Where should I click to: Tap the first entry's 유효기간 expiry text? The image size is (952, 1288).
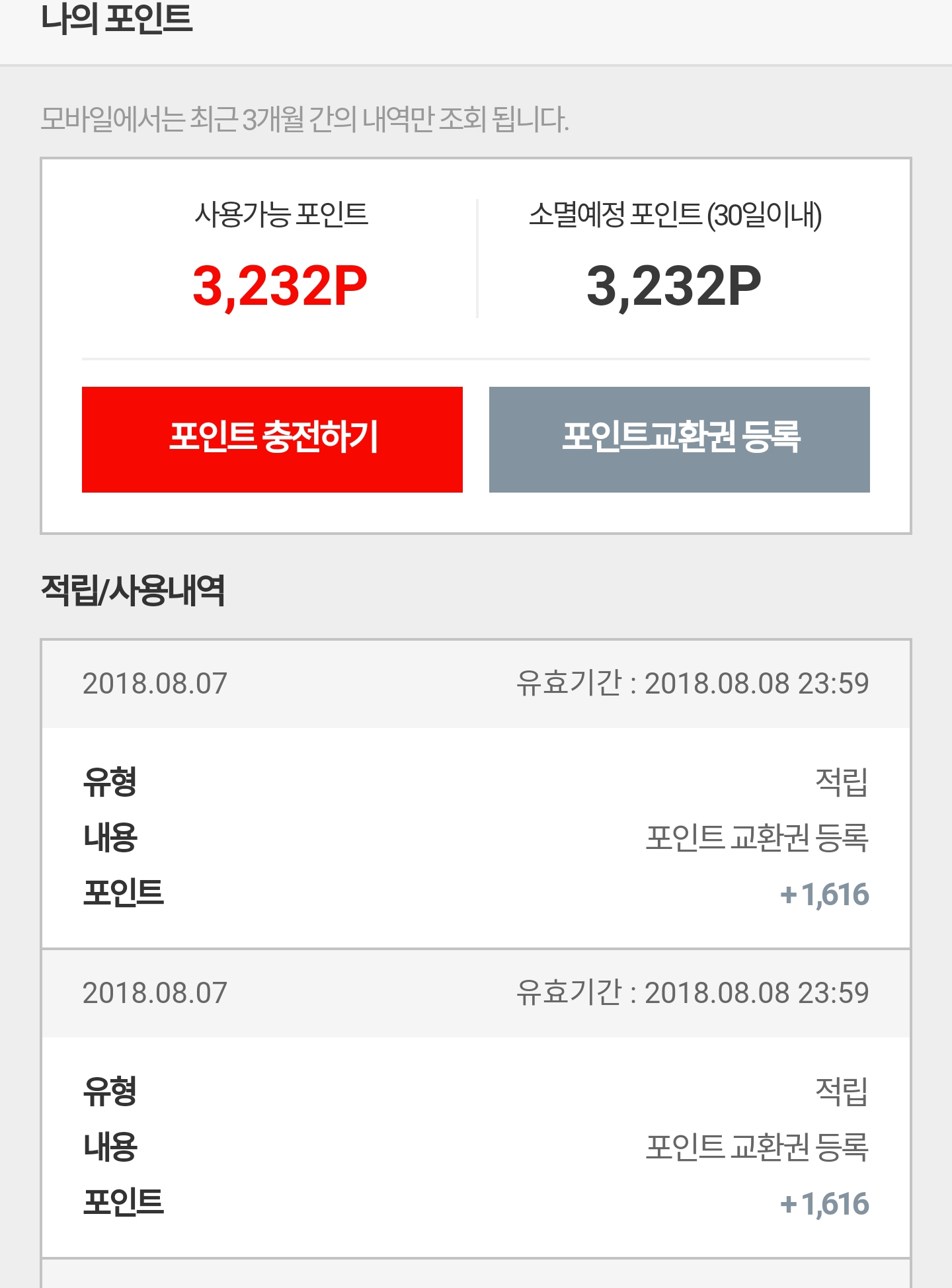[x=692, y=683]
